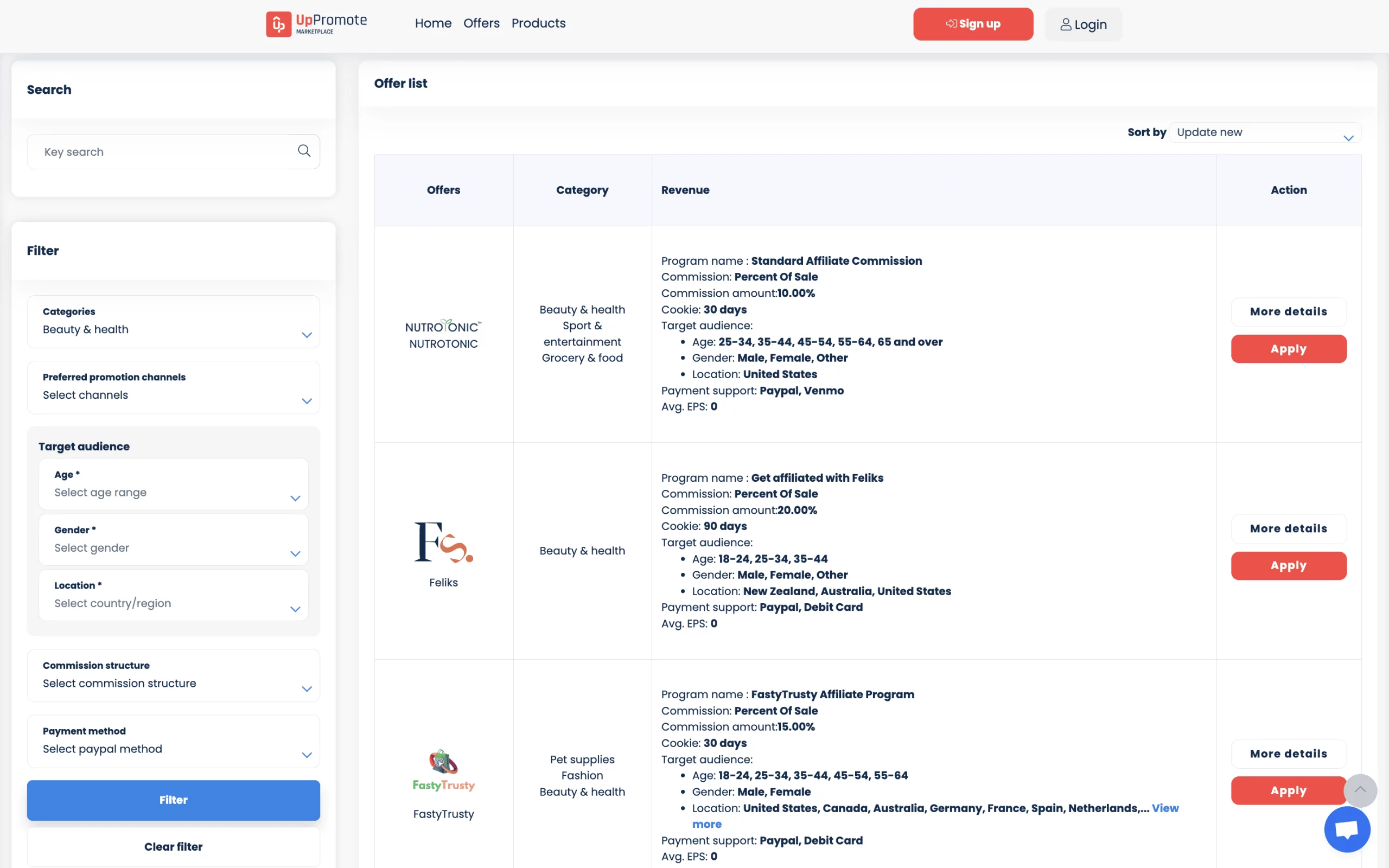This screenshot has height=868, width=1389.
Task: Click the magnifier icon in Key search
Action: 304,151
